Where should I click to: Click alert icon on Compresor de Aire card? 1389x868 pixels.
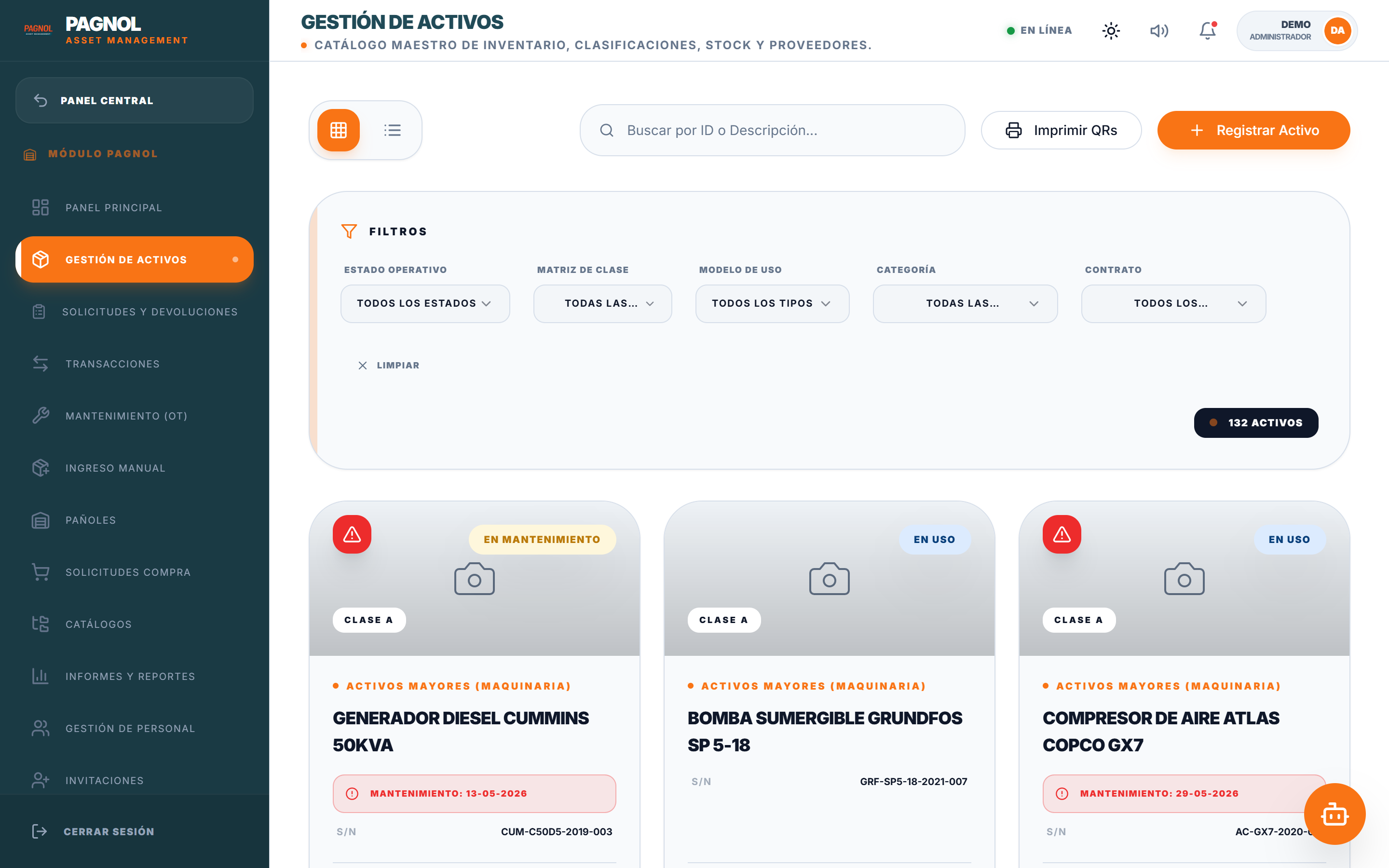click(x=1062, y=534)
